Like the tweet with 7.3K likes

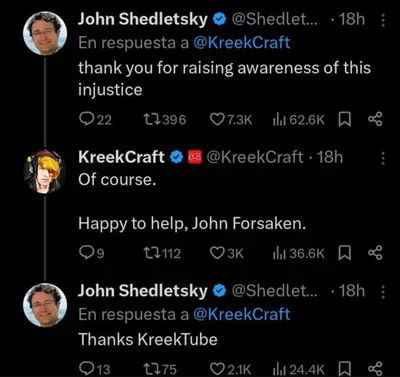point(231,119)
